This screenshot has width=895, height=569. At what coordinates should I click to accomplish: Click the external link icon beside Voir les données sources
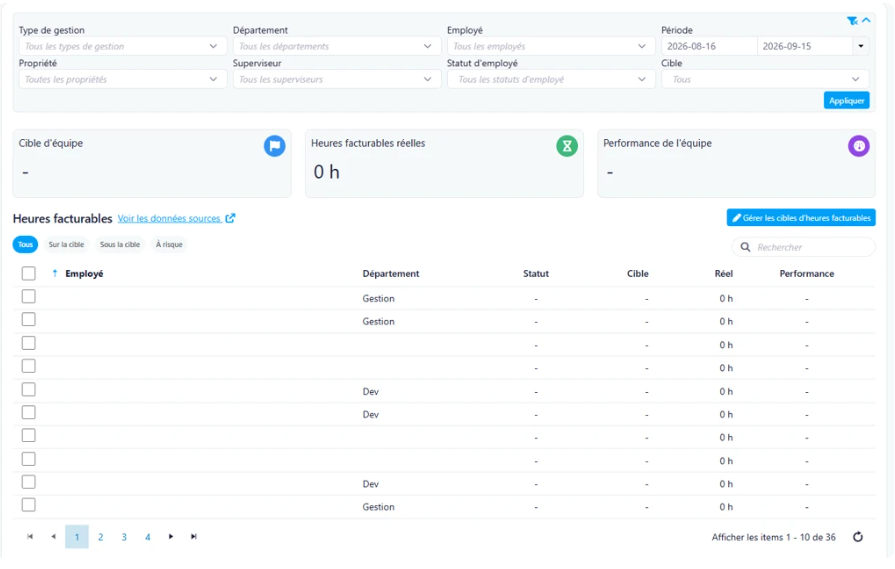(x=230, y=218)
